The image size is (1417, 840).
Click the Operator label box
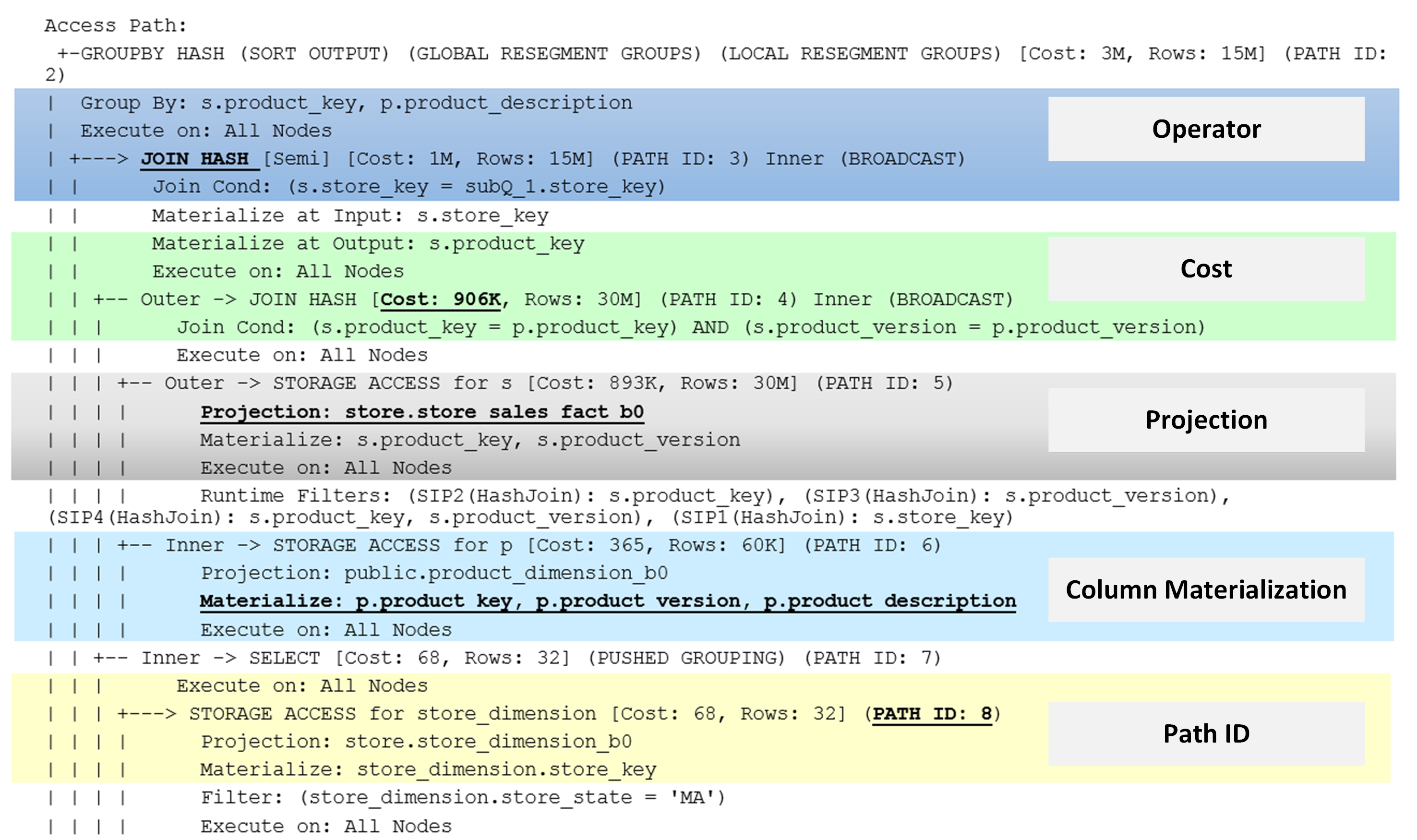coord(1205,129)
